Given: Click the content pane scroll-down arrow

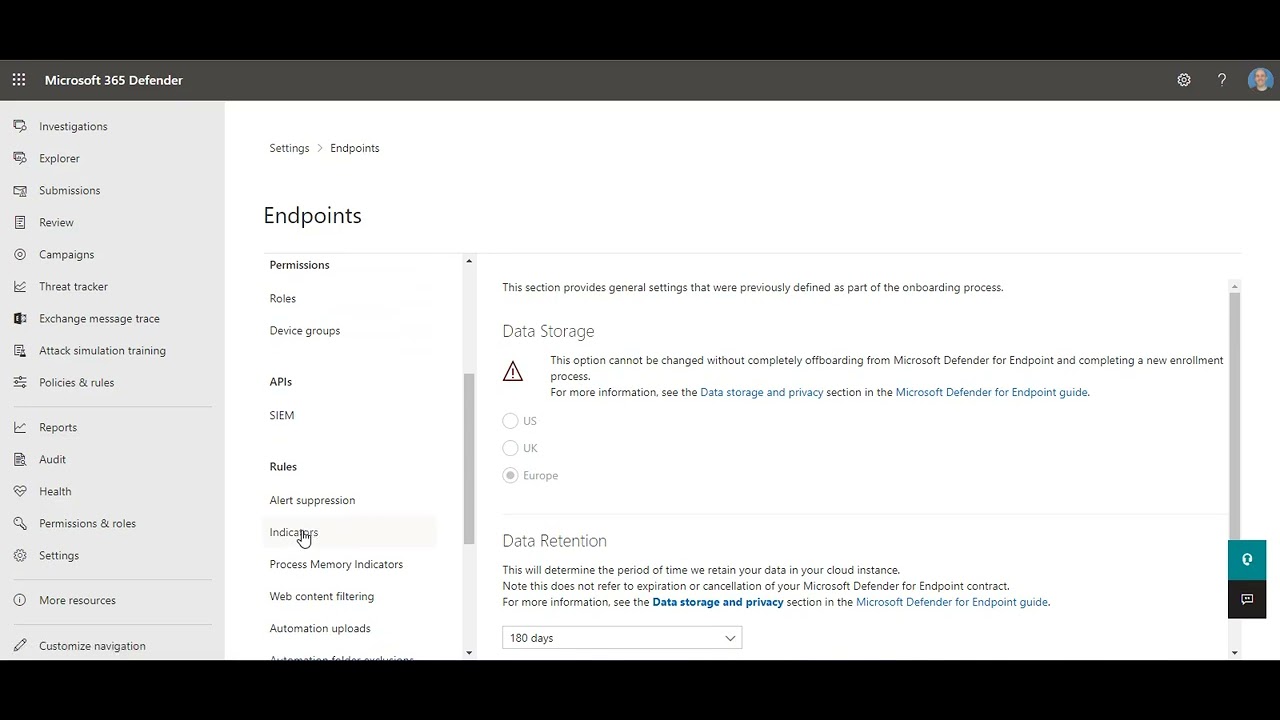Looking at the screenshot, I should click(x=1235, y=653).
